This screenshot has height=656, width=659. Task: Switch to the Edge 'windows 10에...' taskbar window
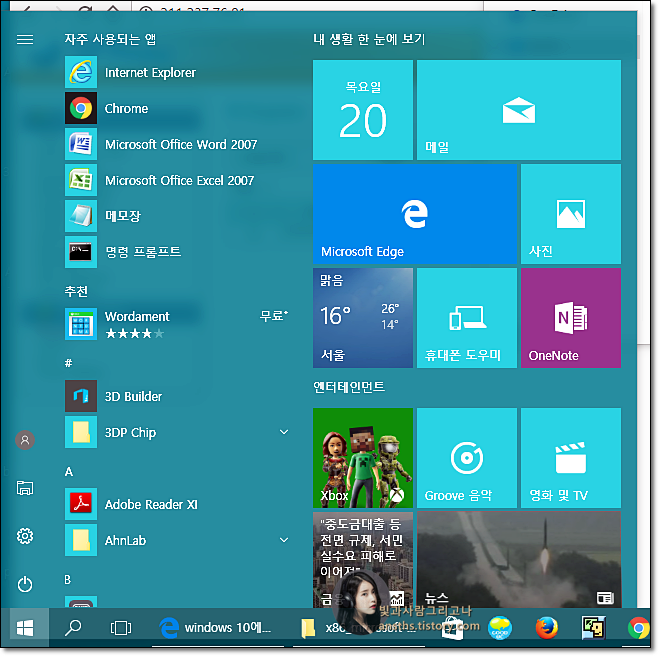coord(217,628)
